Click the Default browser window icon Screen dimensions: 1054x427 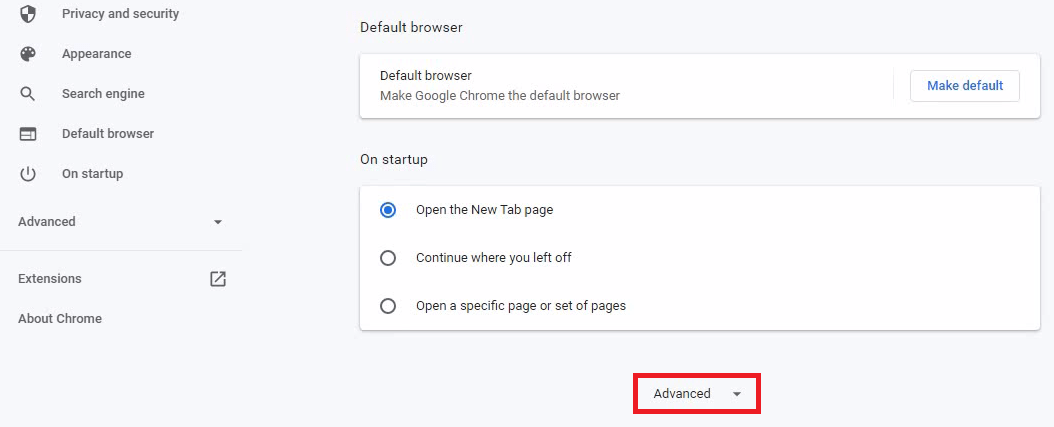pos(28,134)
